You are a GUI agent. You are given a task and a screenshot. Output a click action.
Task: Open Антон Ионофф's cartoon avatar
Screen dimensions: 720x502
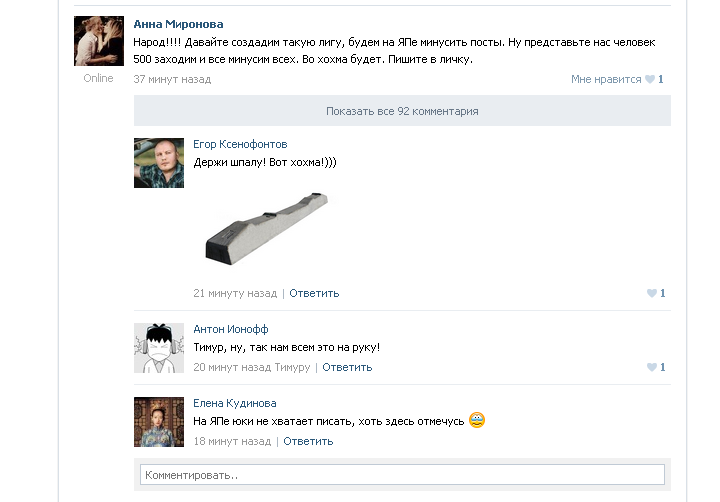(x=159, y=348)
